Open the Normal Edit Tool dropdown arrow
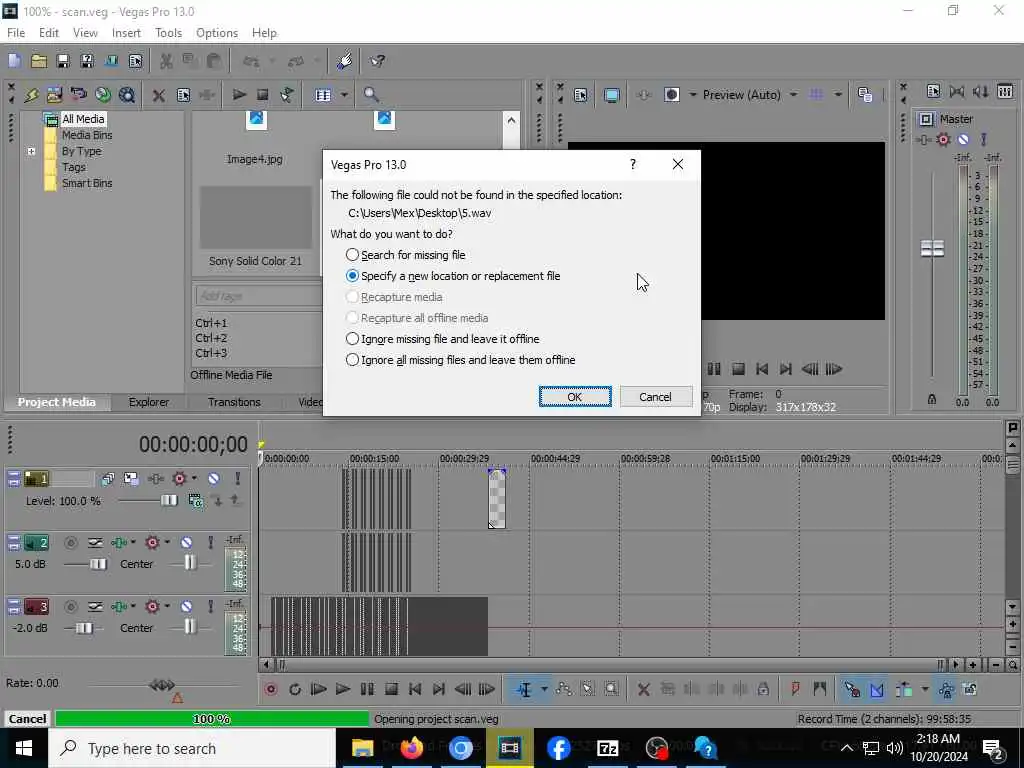This screenshot has width=1024, height=768. pos(544,689)
